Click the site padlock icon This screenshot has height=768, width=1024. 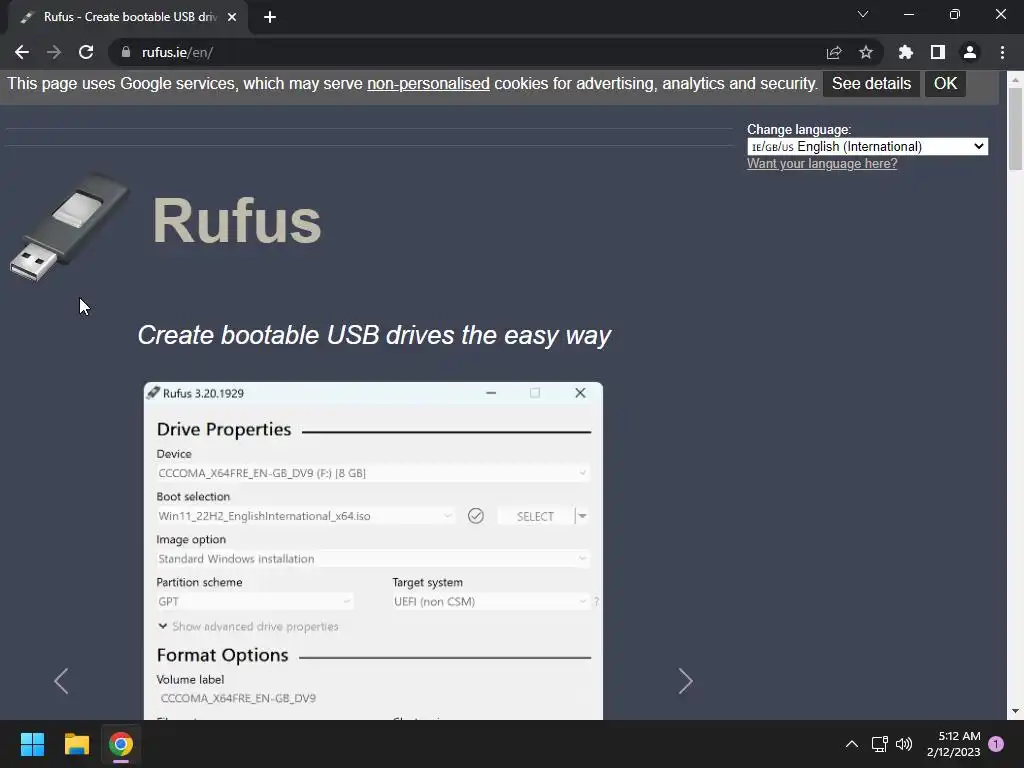(x=125, y=52)
